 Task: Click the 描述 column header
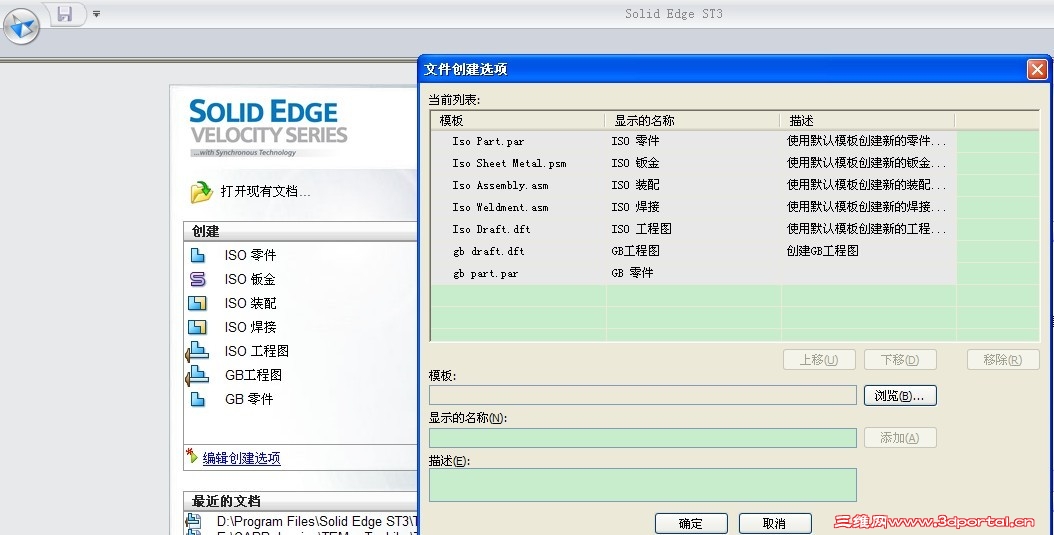[867, 120]
